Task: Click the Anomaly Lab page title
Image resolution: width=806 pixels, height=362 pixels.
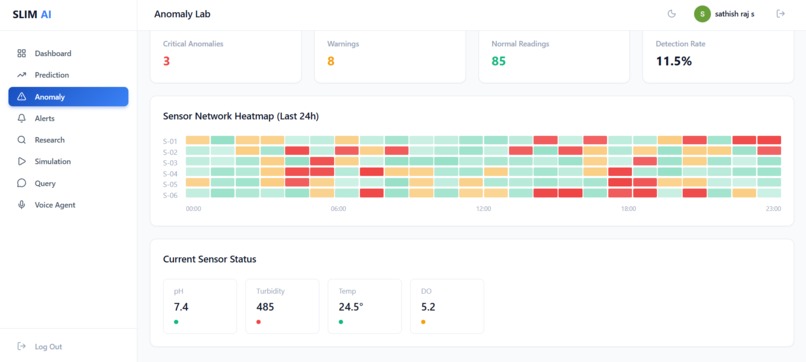Action: [182, 14]
